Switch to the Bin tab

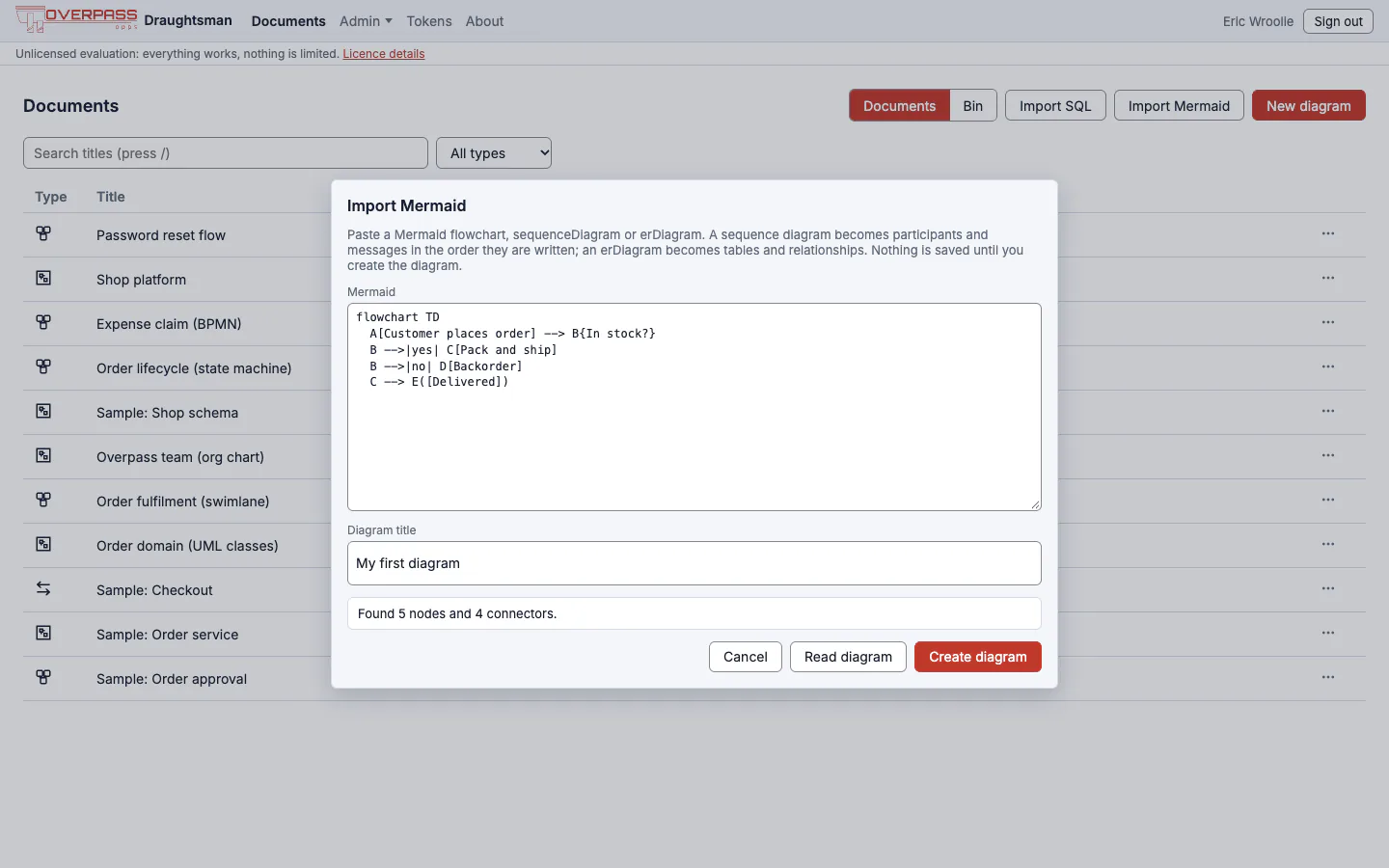click(x=973, y=105)
